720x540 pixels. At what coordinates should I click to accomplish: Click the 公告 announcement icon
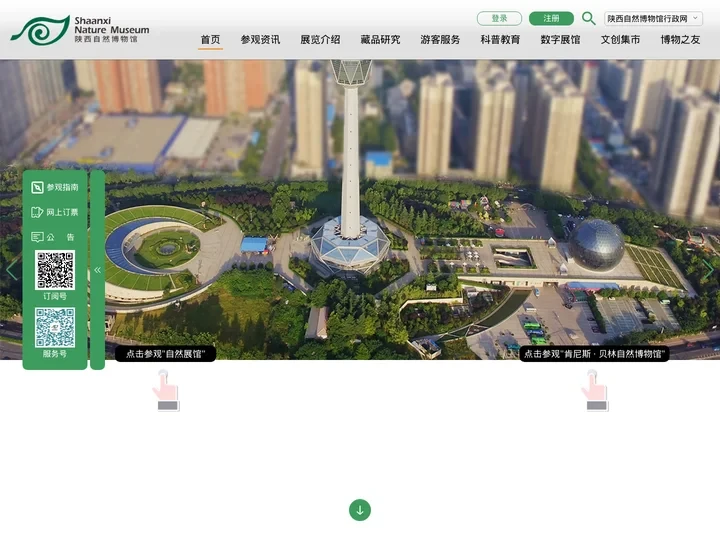tap(37, 237)
